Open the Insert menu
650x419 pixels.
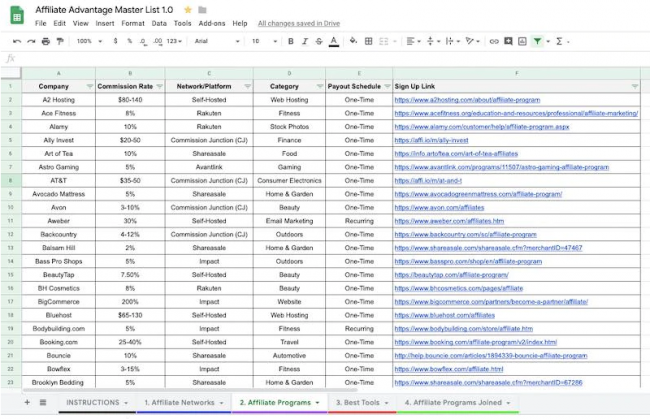coord(105,23)
